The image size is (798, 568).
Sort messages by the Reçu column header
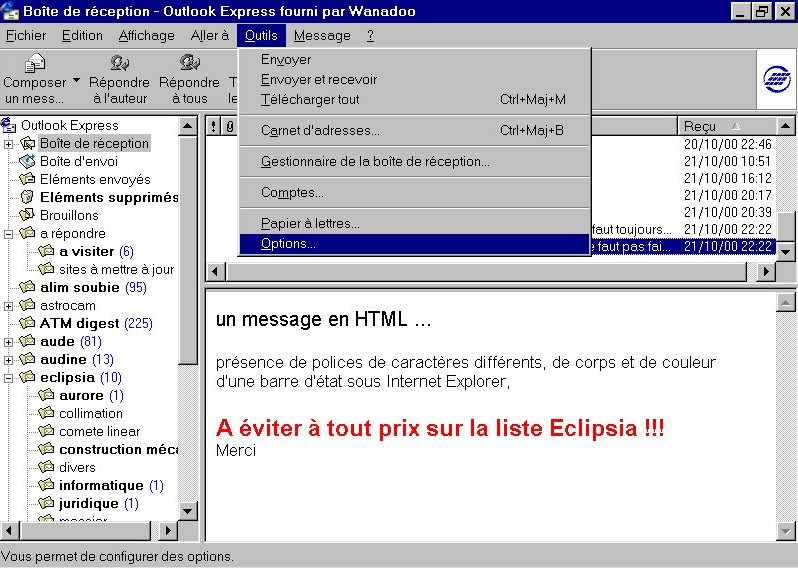(726, 126)
